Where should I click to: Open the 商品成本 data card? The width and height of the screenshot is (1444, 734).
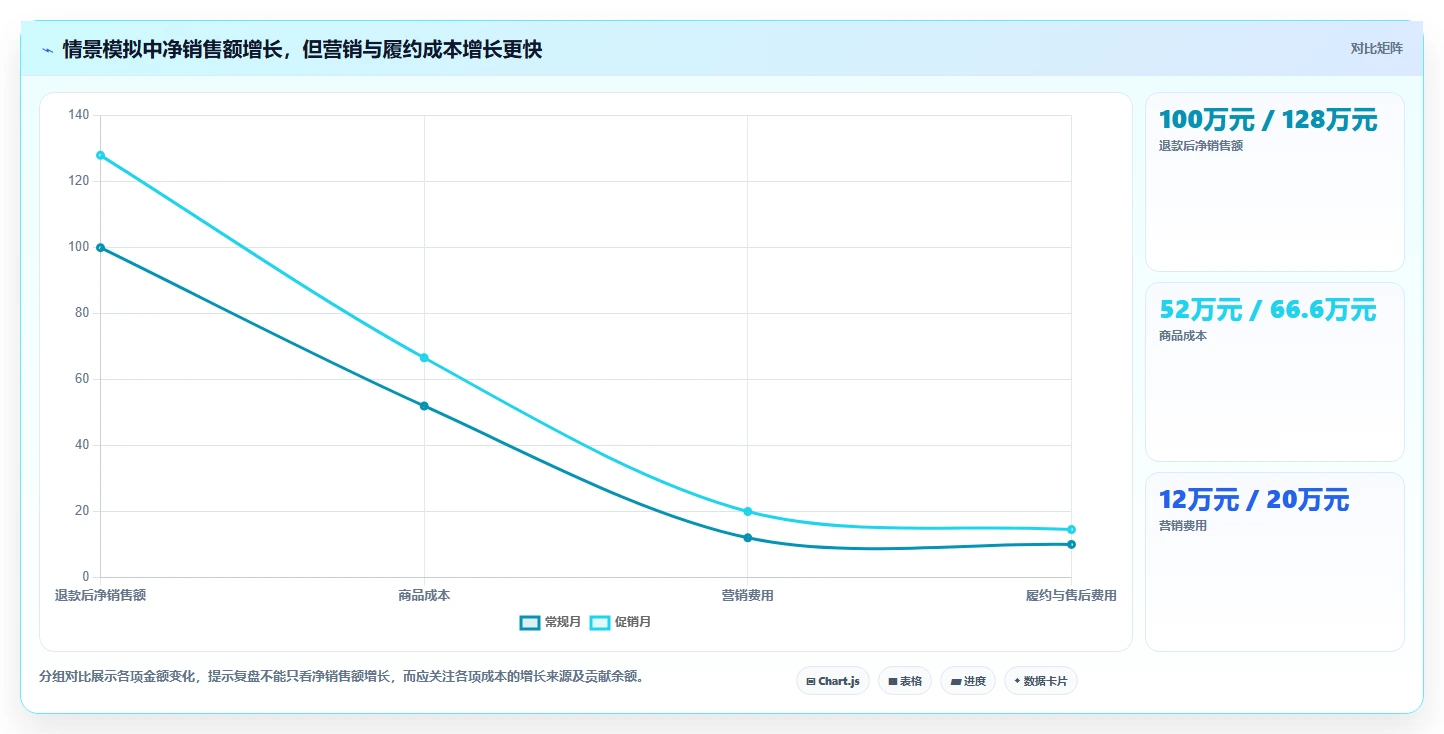click(x=1274, y=372)
